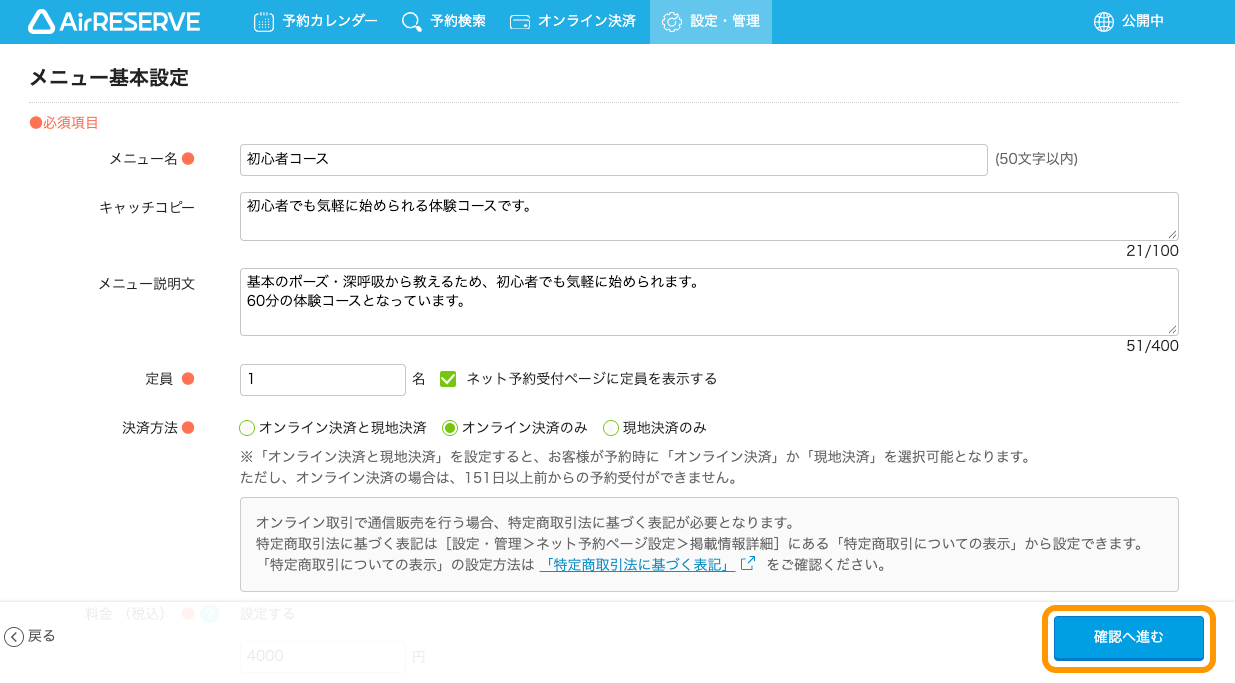
Task: Click the メニュー基本設定 heading
Action: pyautogui.click(x=109, y=78)
